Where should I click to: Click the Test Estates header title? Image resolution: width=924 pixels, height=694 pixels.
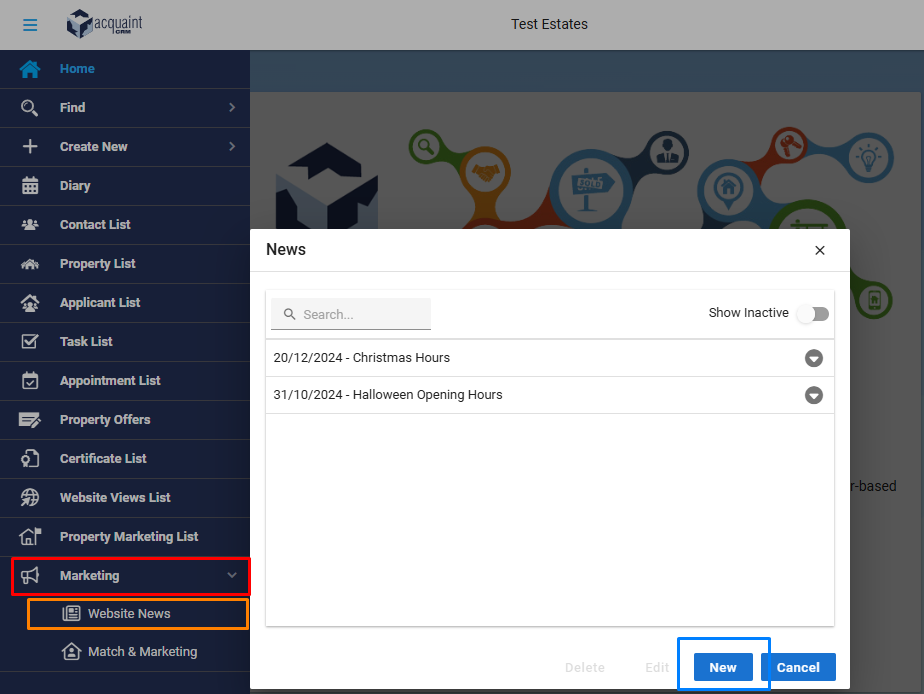click(x=549, y=24)
